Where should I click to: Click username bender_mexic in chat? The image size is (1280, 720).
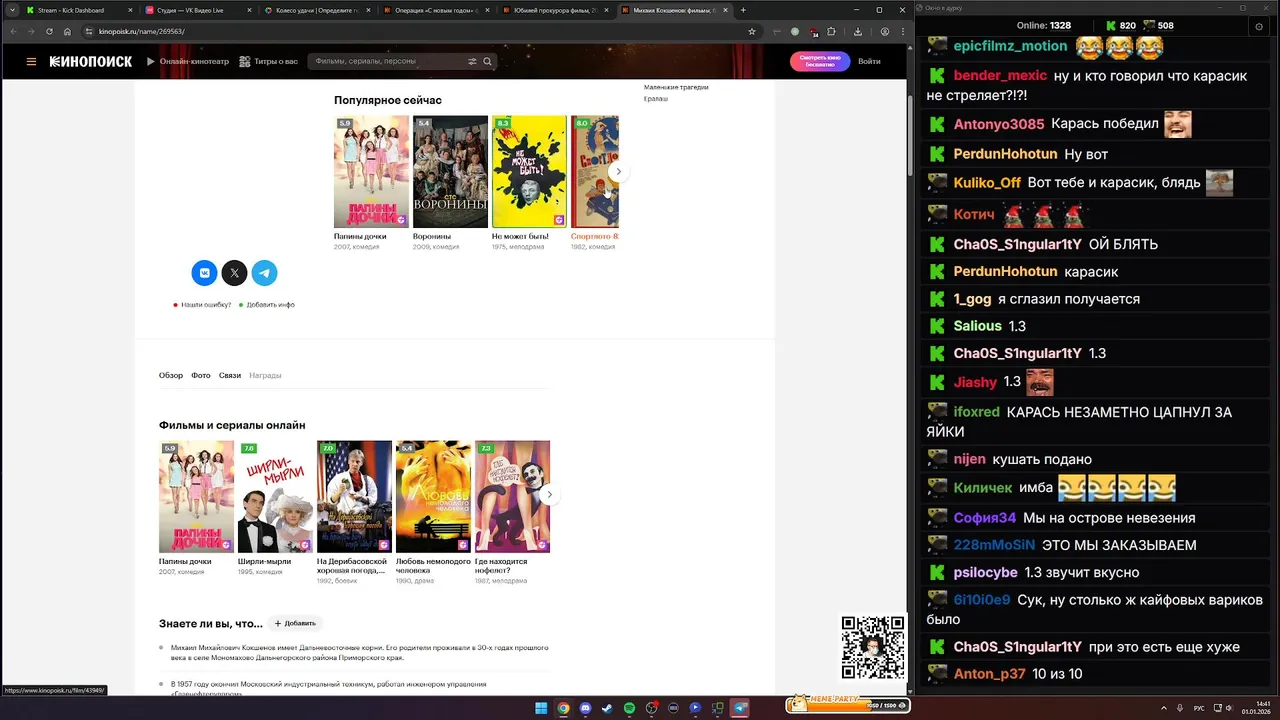(1000, 75)
